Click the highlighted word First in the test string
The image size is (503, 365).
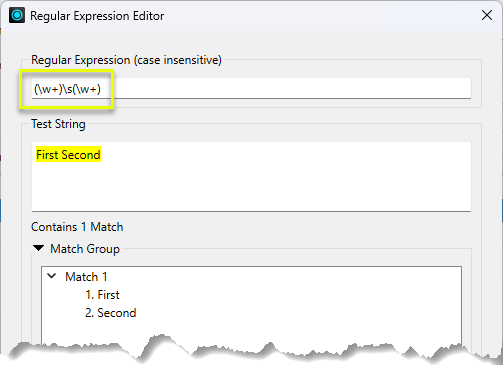(47, 155)
